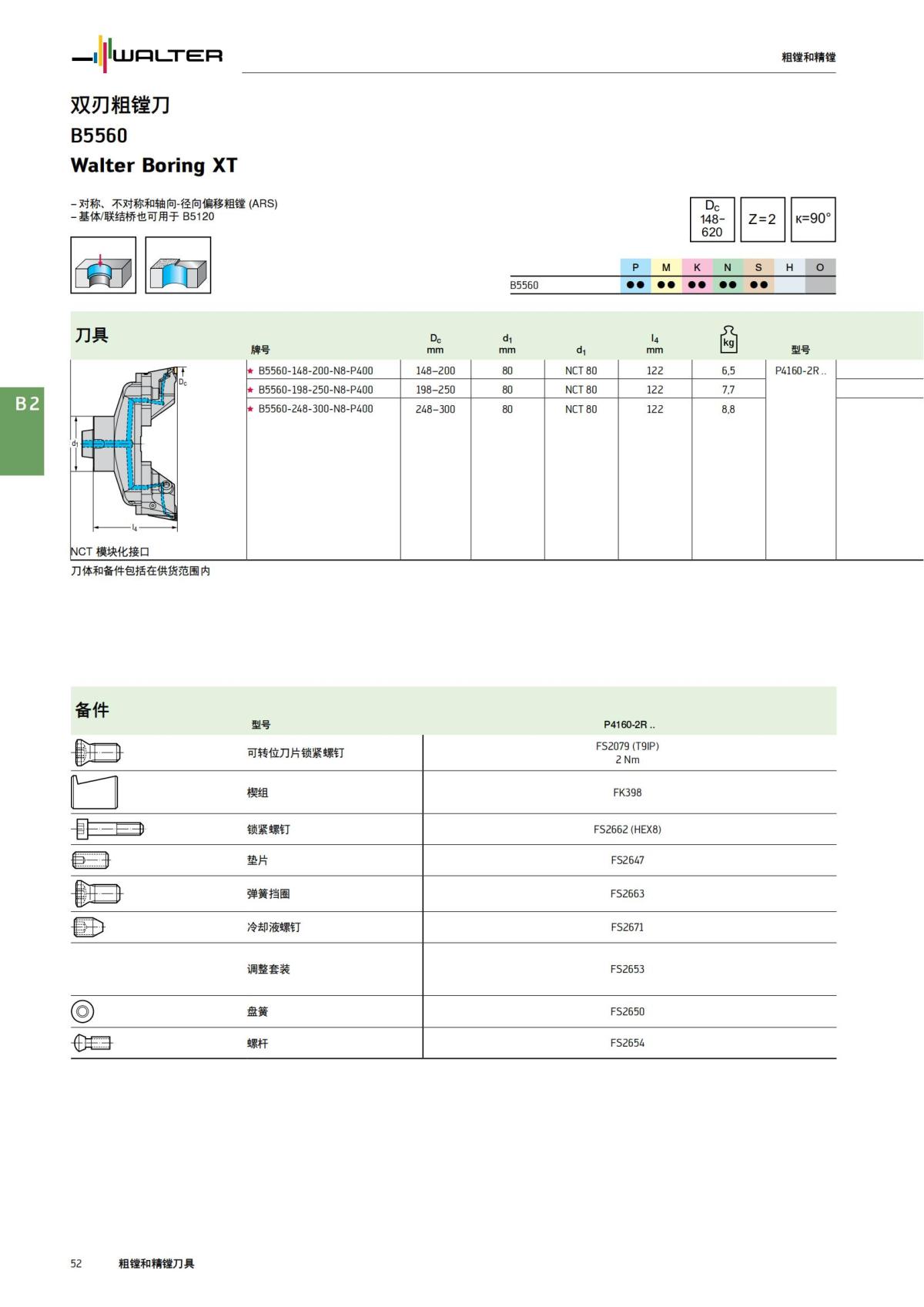Click the FS2650 part number
The height and width of the screenshot is (1307, 924).
(x=628, y=1011)
